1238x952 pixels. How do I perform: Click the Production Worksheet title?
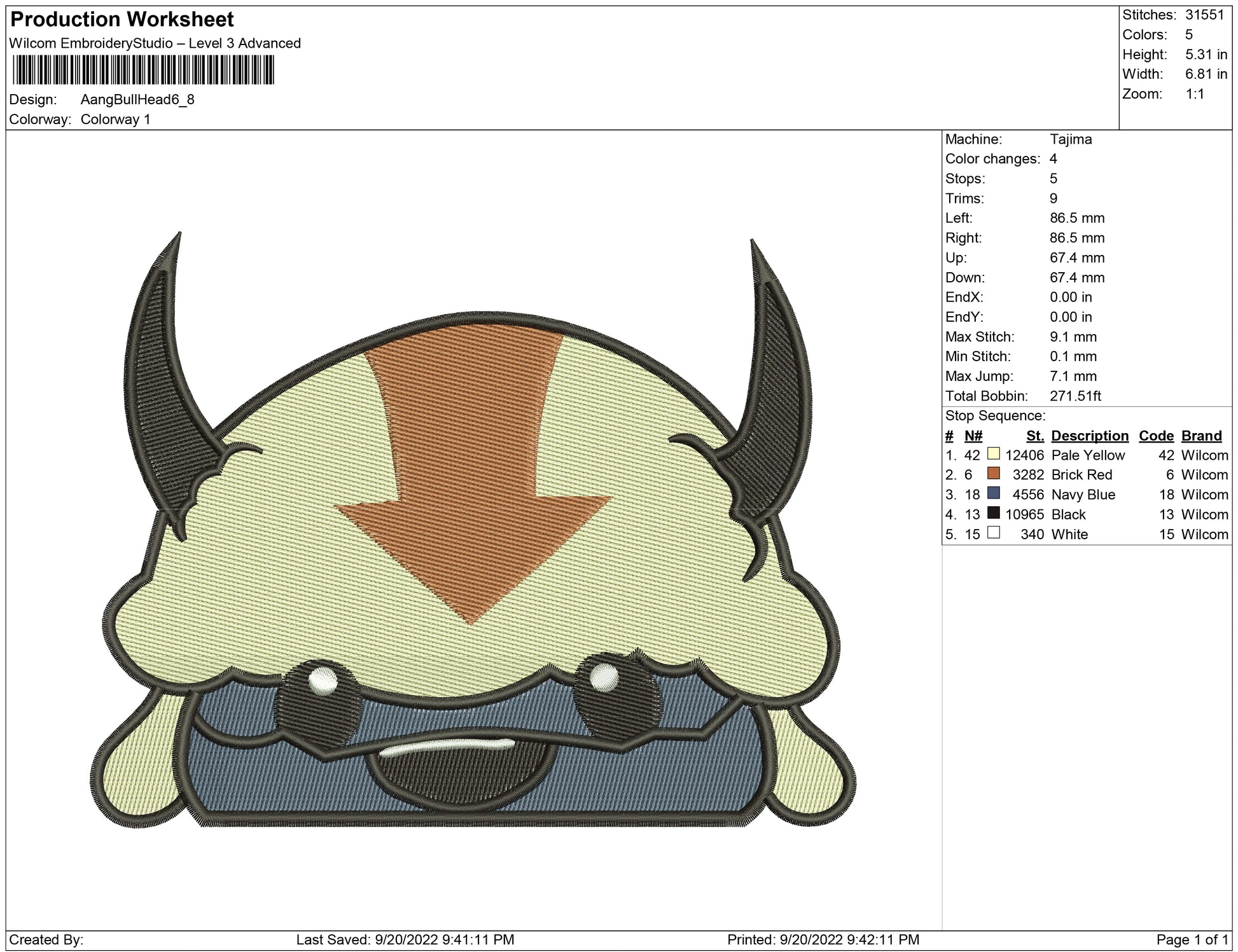122,20
